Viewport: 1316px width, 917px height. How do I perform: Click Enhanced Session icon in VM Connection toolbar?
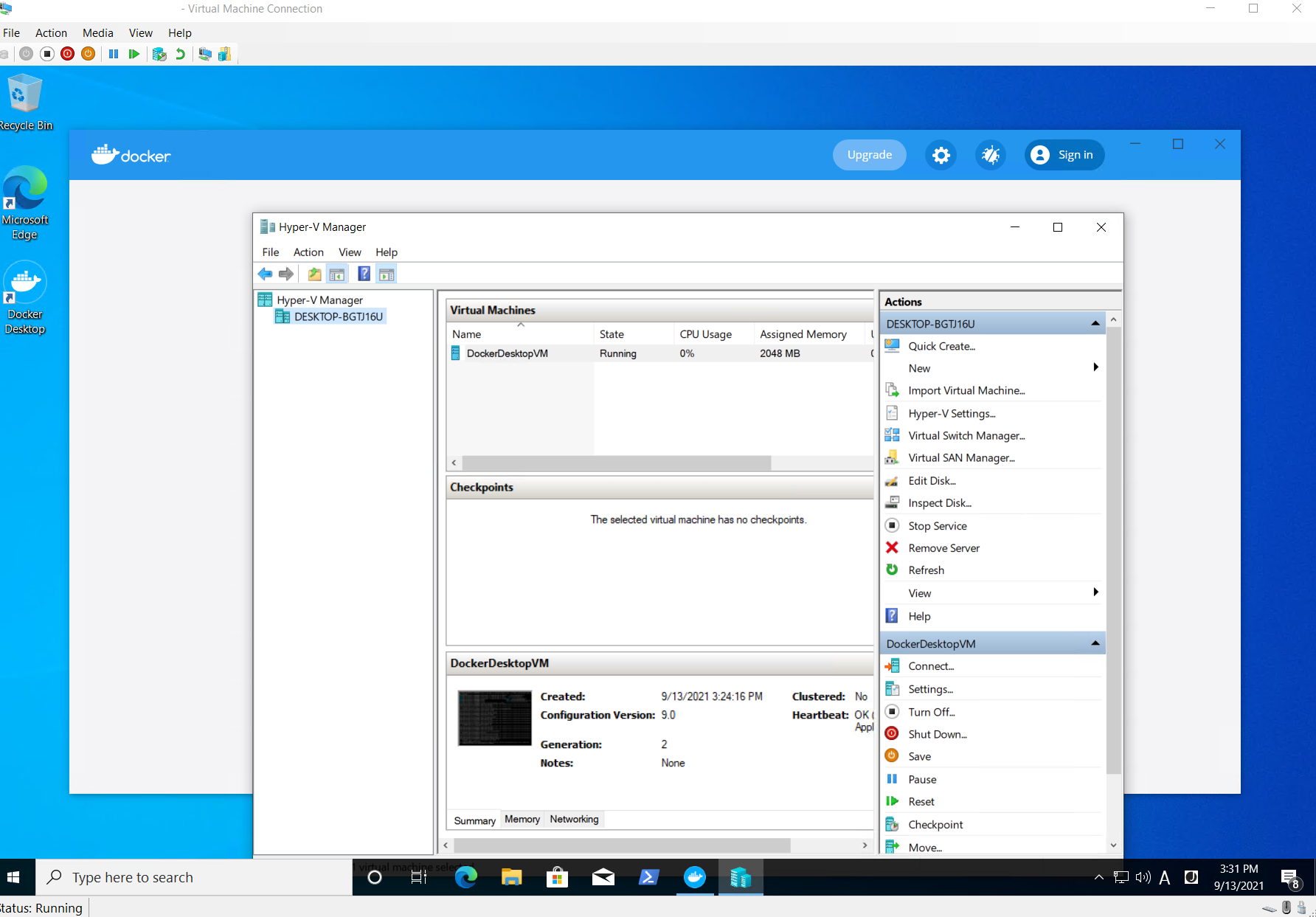(205, 54)
